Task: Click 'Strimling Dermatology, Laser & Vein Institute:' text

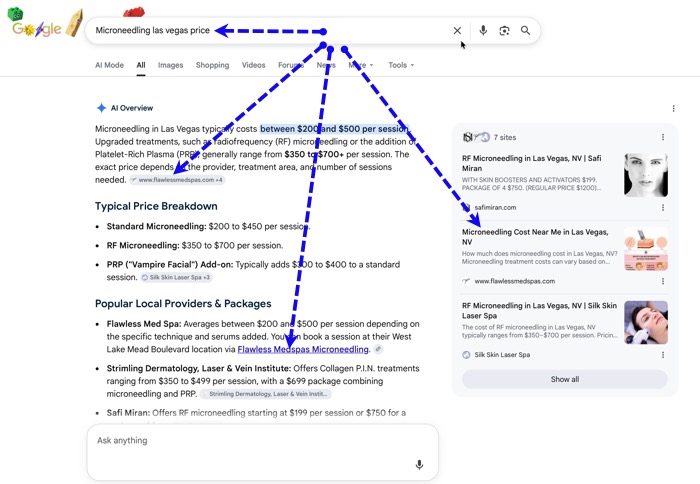Action: coord(199,368)
